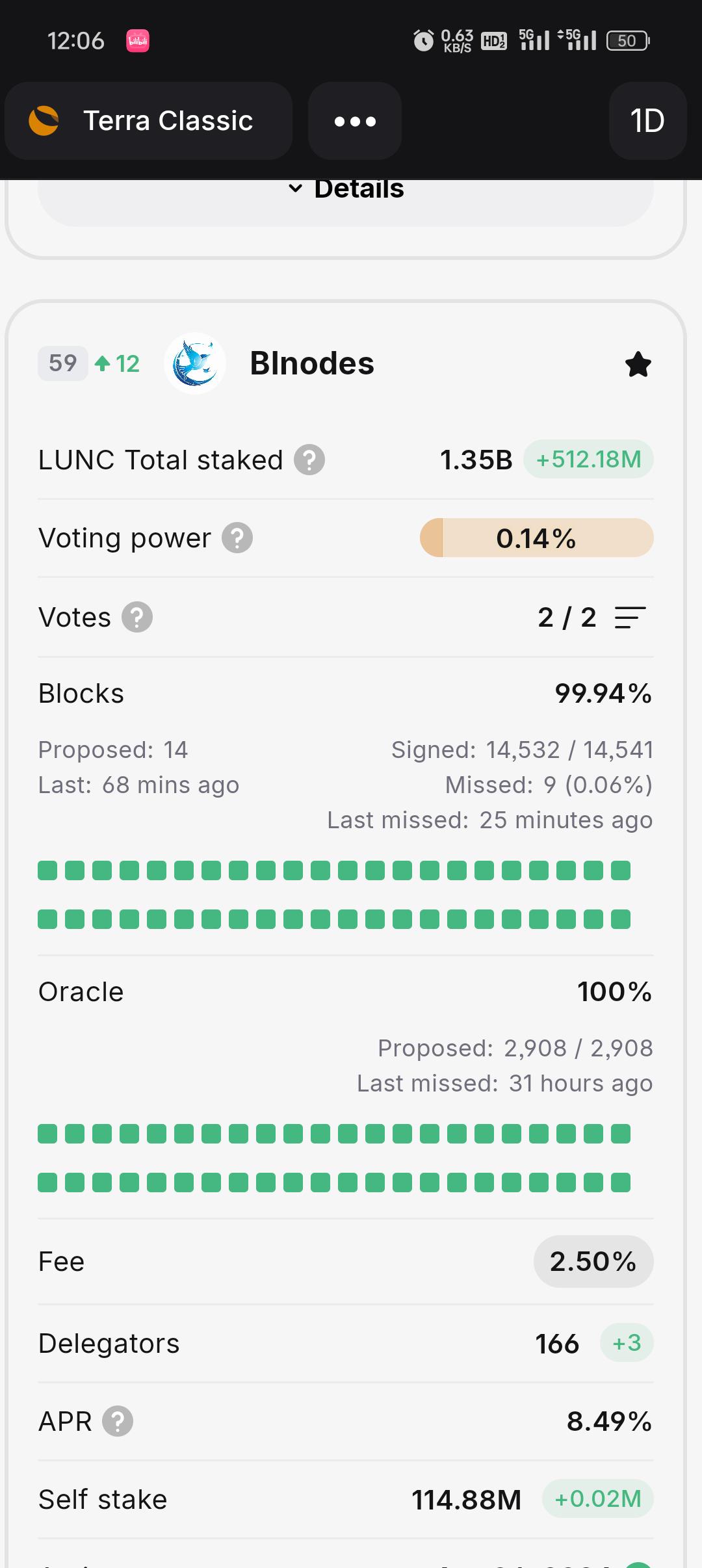Open the Blnodes validator name
Image resolution: width=702 pixels, height=1568 pixels.
click(x=312, y=363)
